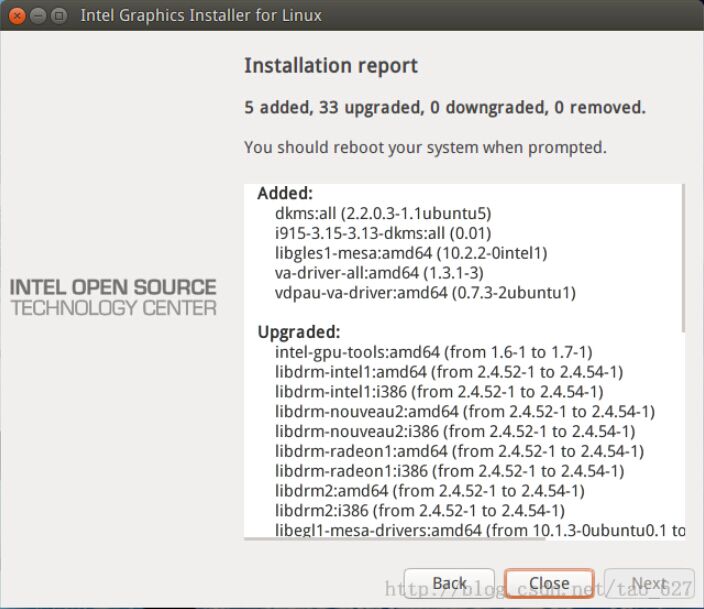Viewport: 704px width, 609px height.
Task: Click the intel-gpu-tools:amd64 upgraded line
Action: pos(434,352)
